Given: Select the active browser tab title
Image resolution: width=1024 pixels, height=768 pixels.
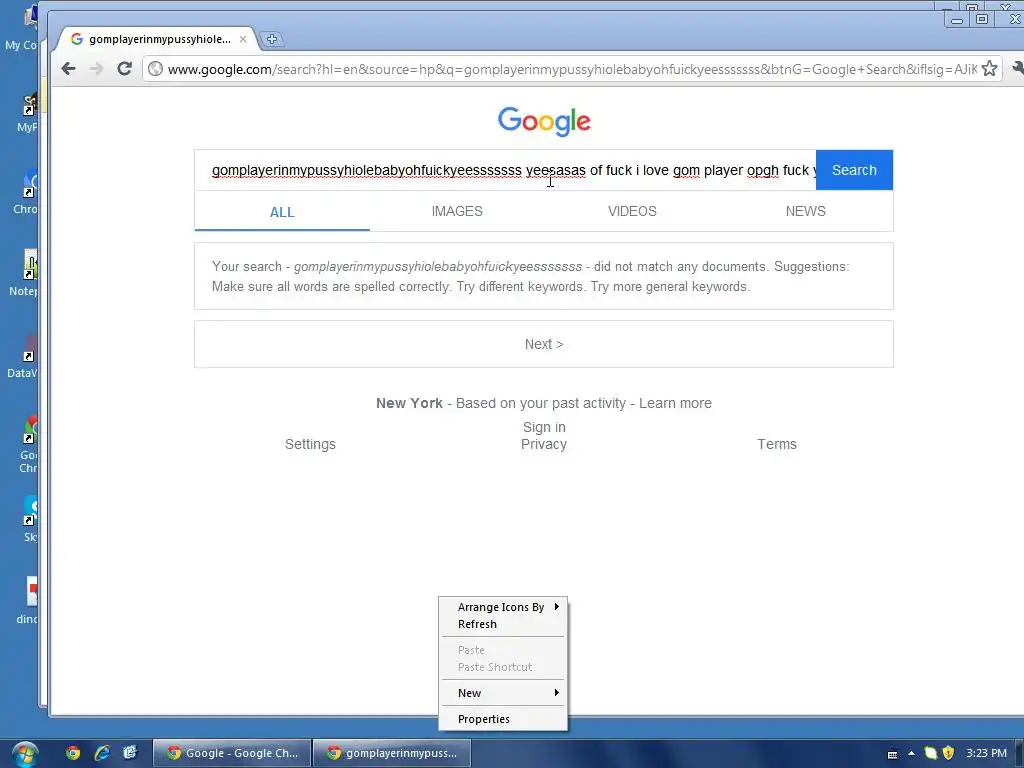Looking at the screenshot, I should pyautogui.click(x=160, y=39).
